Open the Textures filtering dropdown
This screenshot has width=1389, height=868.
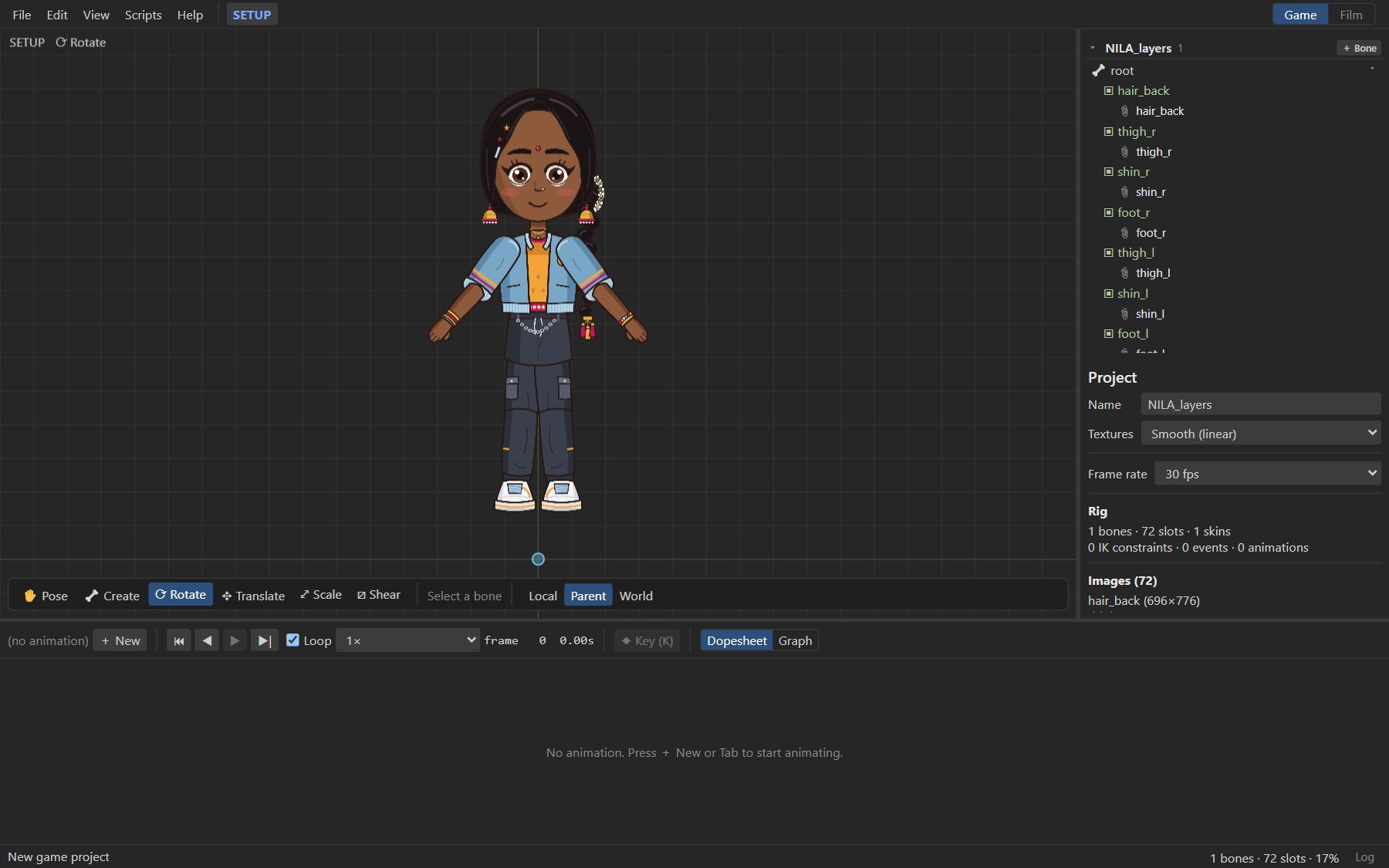tap(1261, 434)
